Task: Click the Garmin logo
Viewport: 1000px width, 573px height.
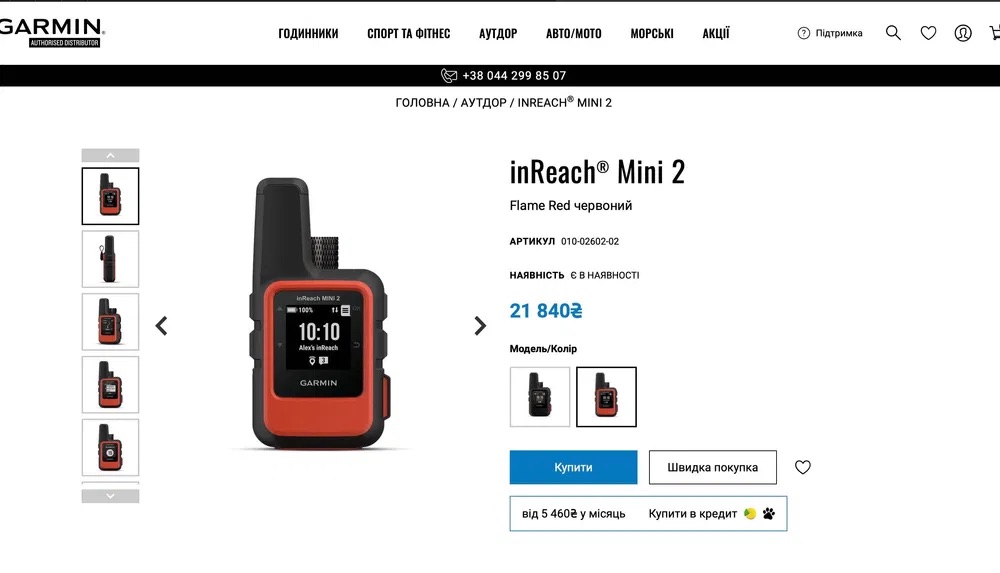Action: 52,32
